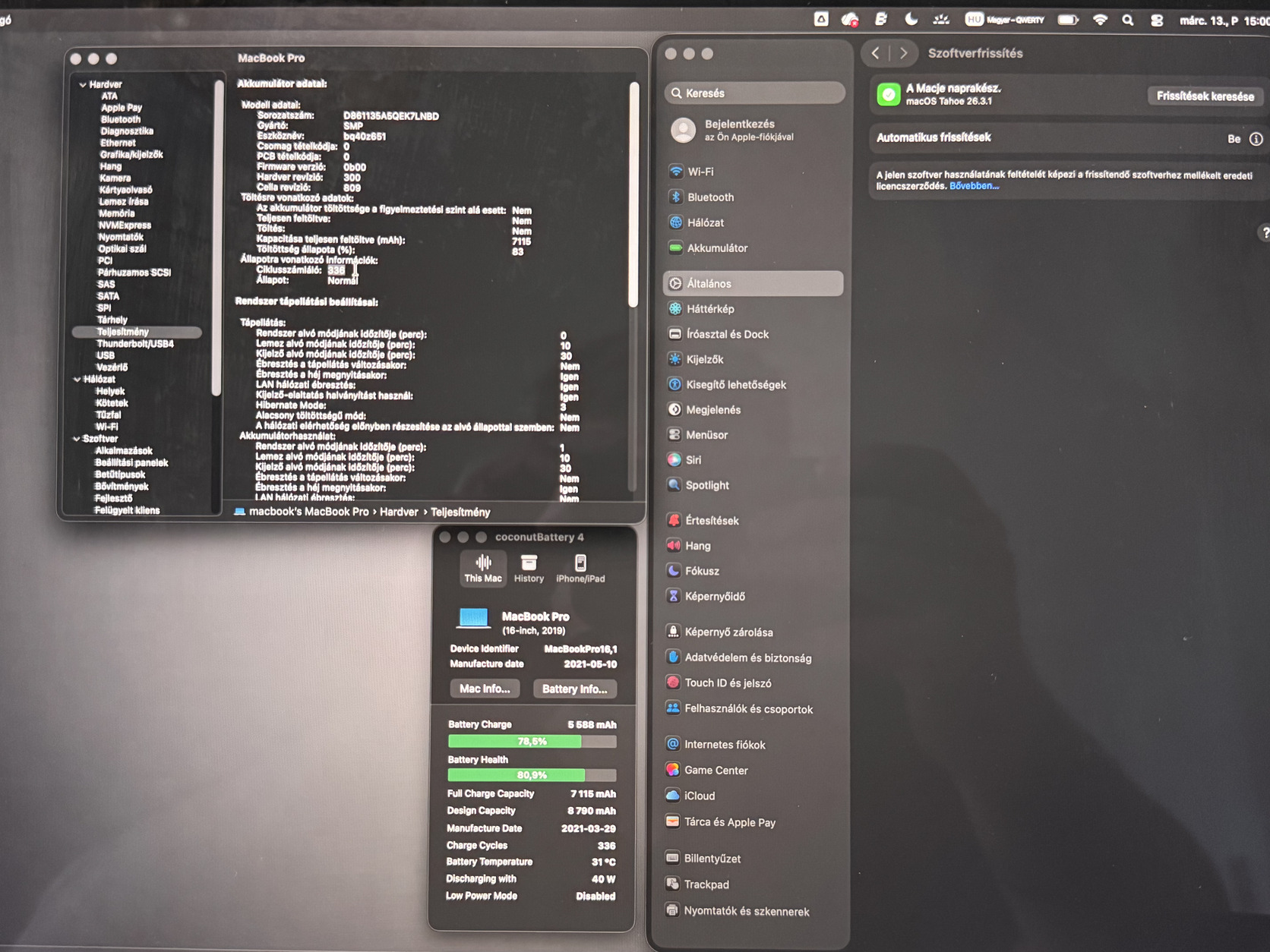The image size is (1270, 952).
Task: Select Memória in System Information sidebar
Action: 116,213
